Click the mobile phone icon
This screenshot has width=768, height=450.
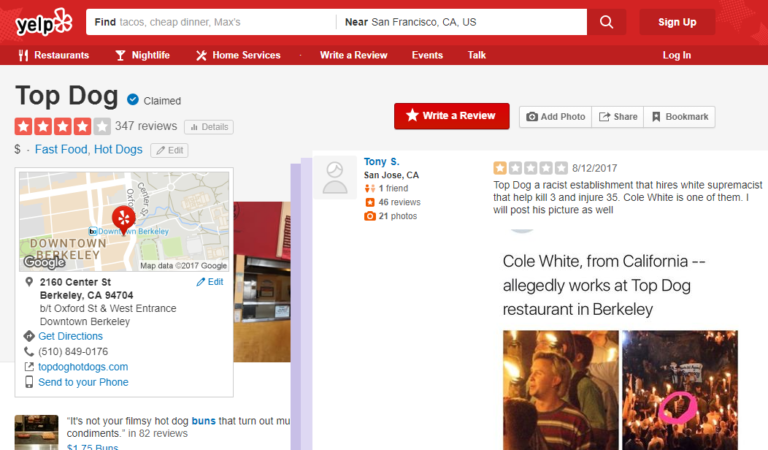[x=29, y=382]
